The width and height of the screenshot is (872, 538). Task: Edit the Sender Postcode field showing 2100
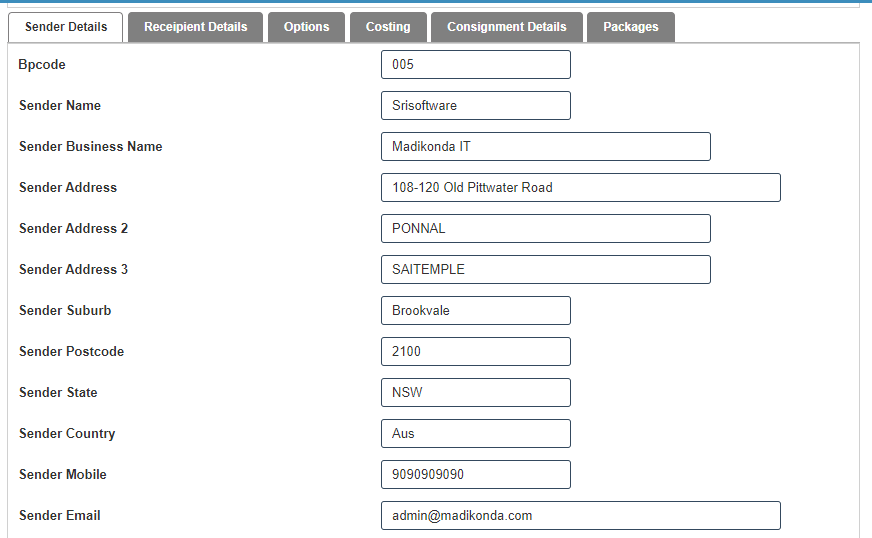click(475, 352)
